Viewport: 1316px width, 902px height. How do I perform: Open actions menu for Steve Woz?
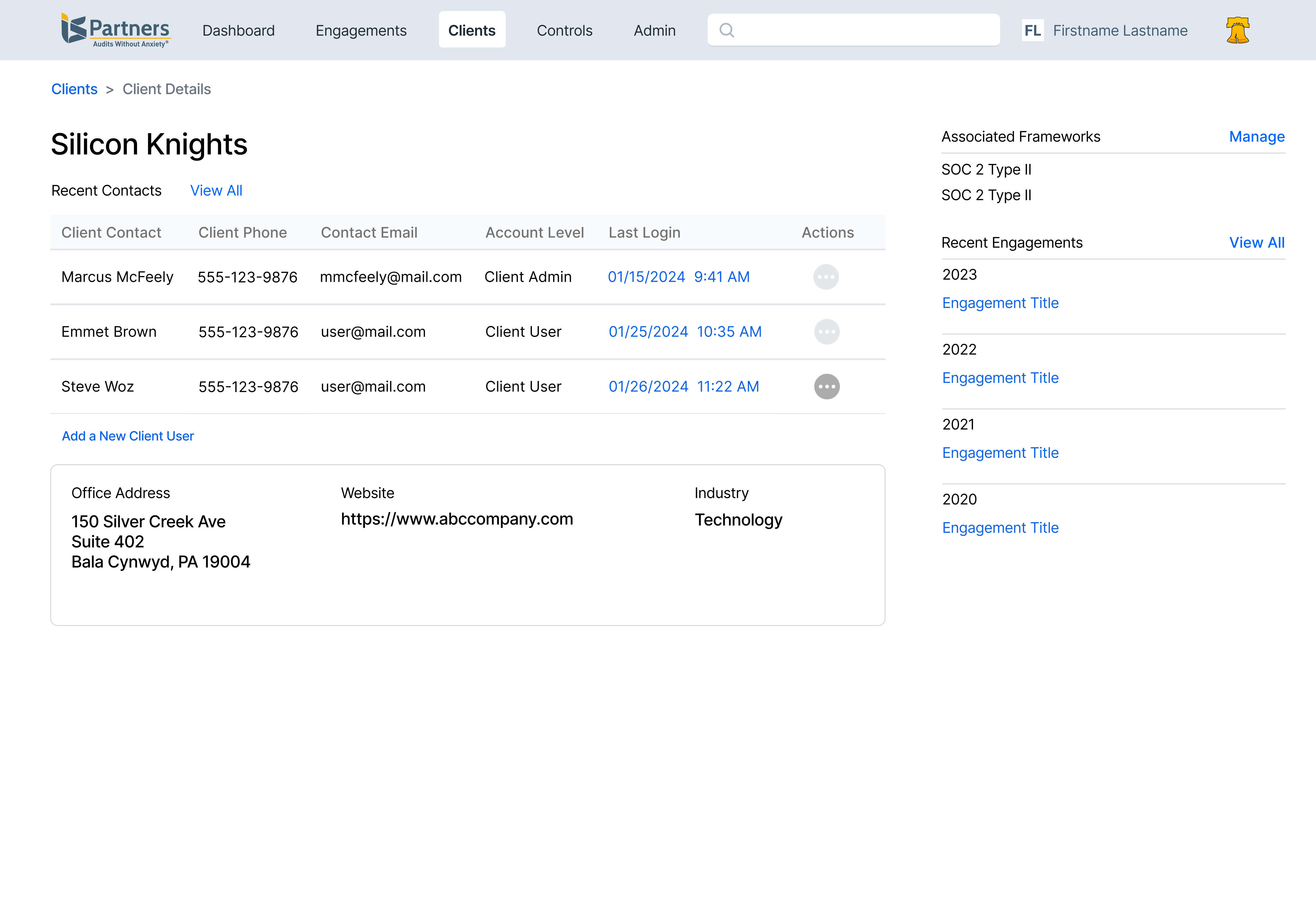(827, 387)
